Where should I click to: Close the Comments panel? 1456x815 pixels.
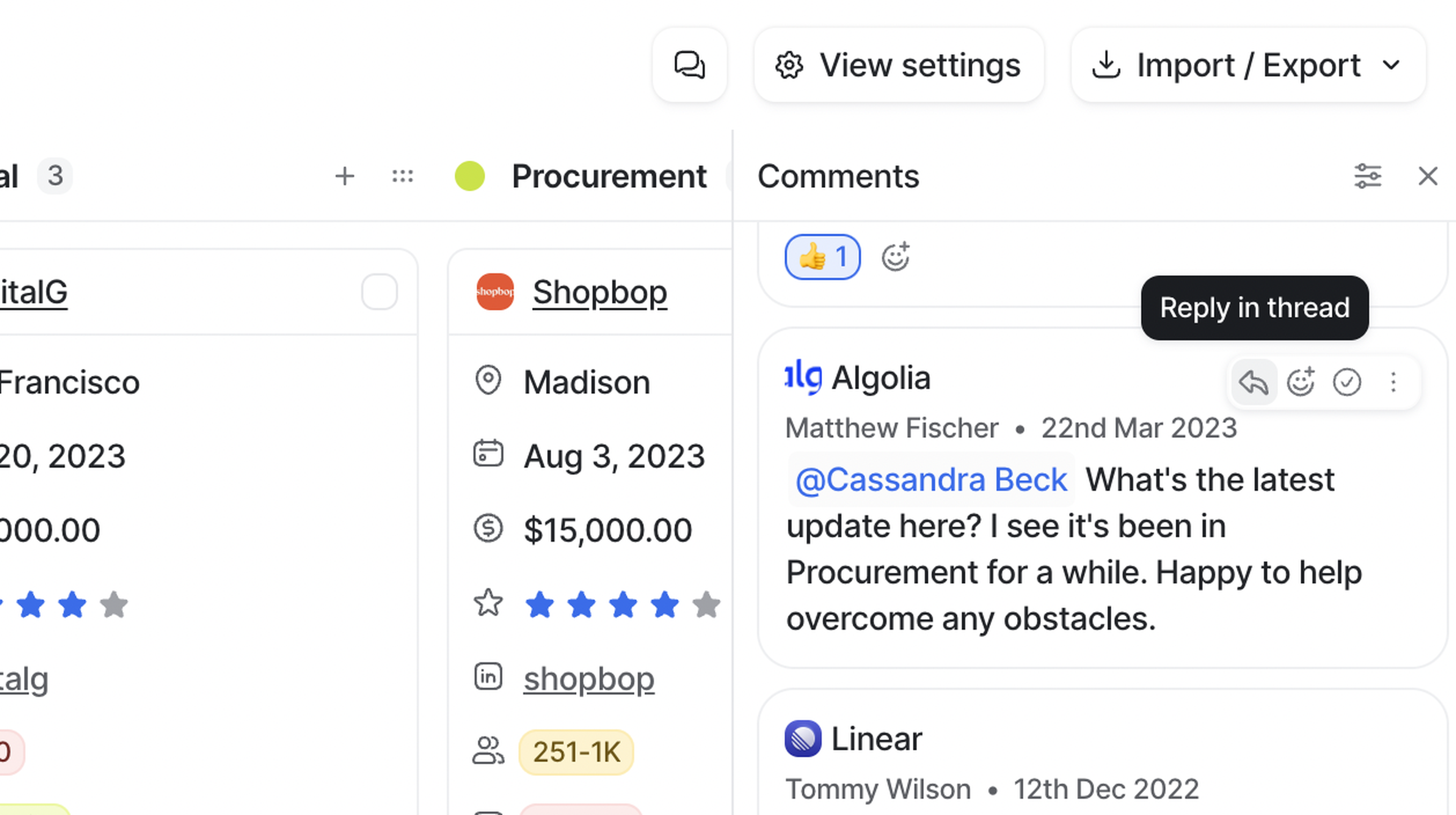tap(1428, 176)
